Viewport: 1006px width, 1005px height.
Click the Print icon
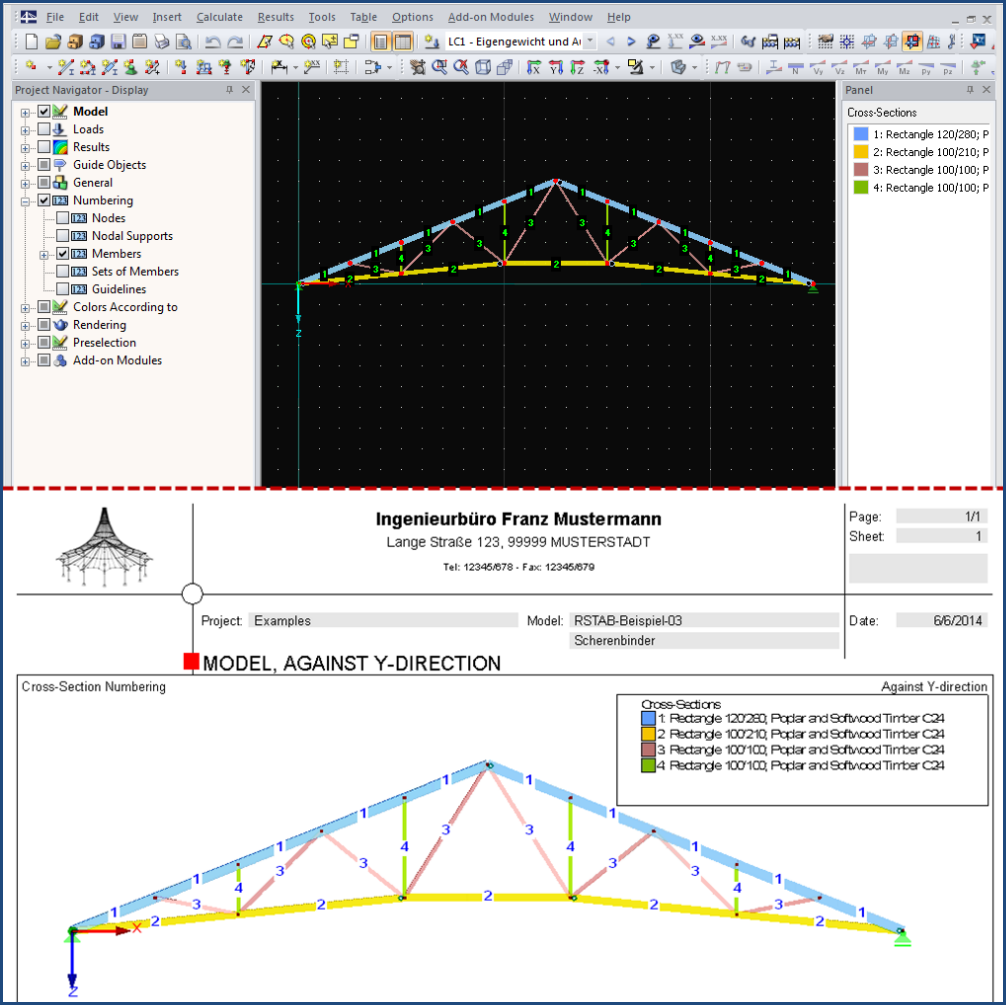[162, 42]
